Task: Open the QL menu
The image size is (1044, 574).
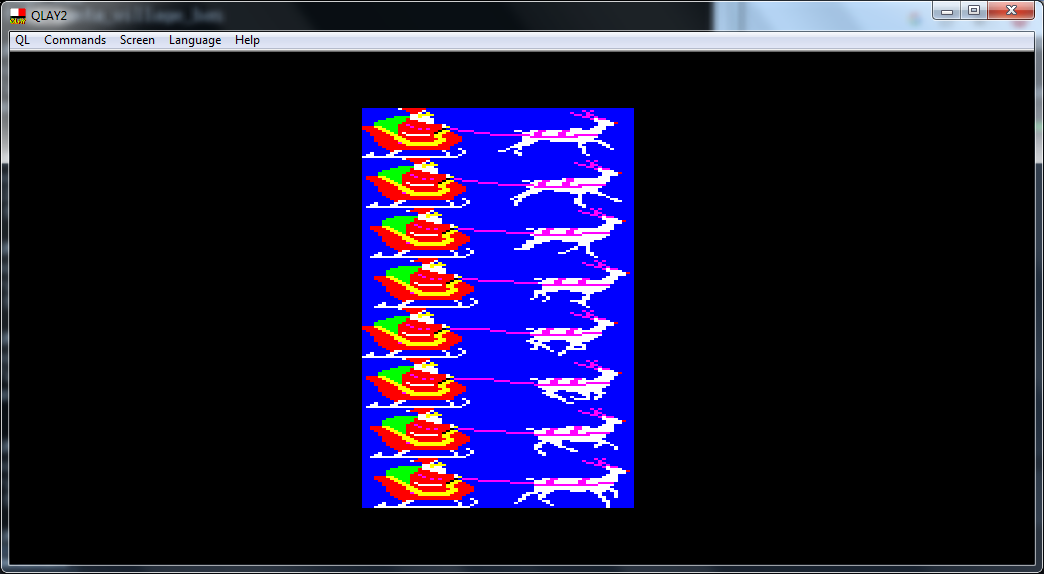Action: (23, 40)
